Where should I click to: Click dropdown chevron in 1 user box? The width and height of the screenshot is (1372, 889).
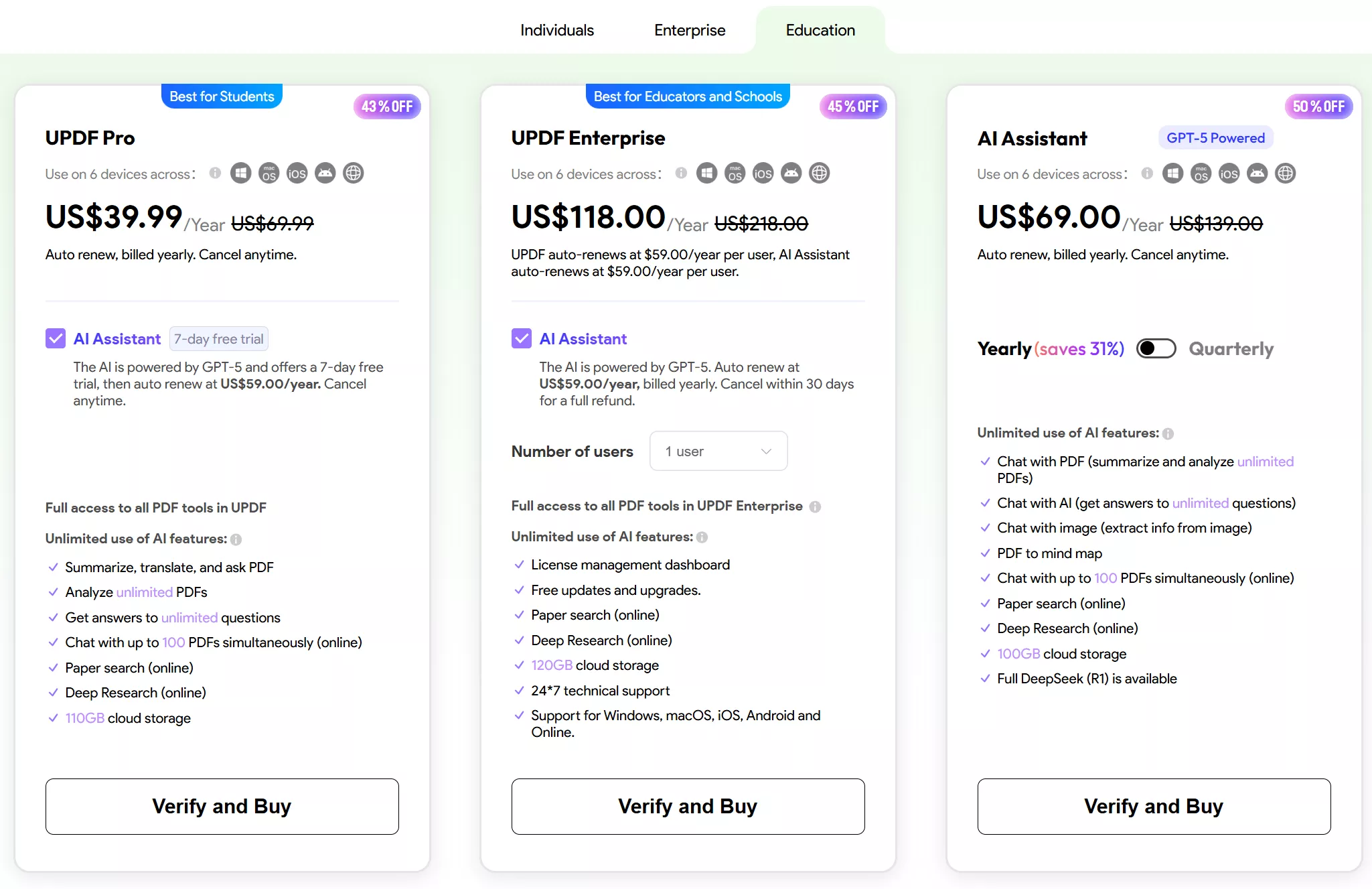pyautogui.click(x=766, y=451)
